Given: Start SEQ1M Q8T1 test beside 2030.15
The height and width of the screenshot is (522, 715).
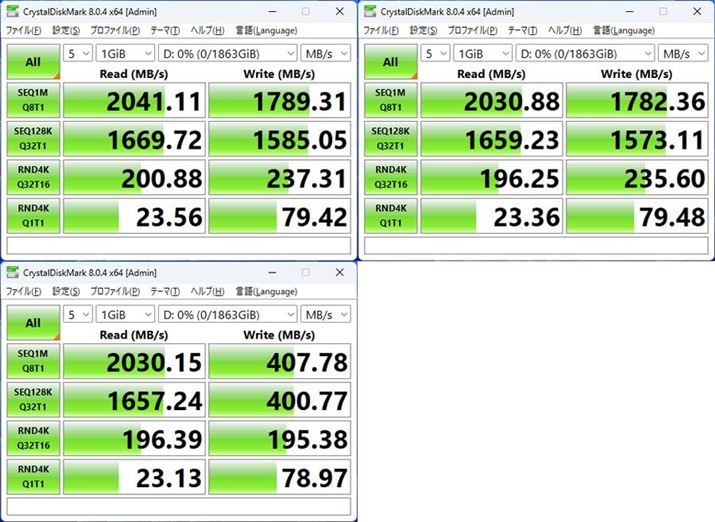Looking at the screenshot, I should point(33,361).
